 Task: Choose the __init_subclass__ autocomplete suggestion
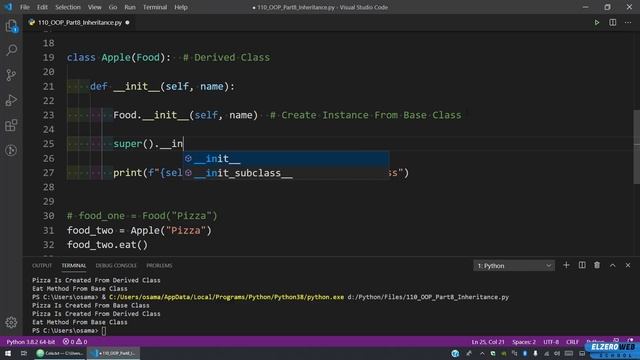[285, 173]
